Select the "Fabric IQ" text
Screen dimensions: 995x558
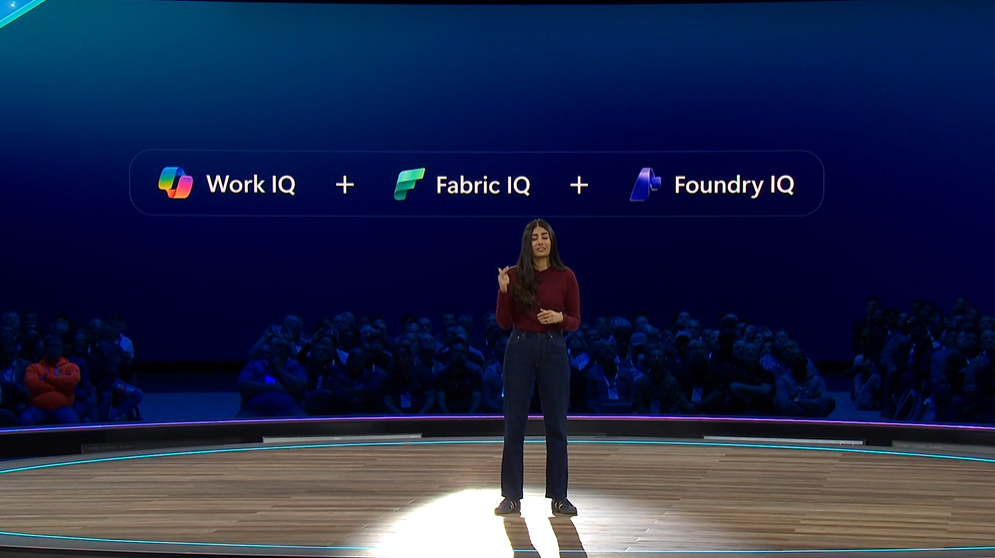tap(483, 185)
